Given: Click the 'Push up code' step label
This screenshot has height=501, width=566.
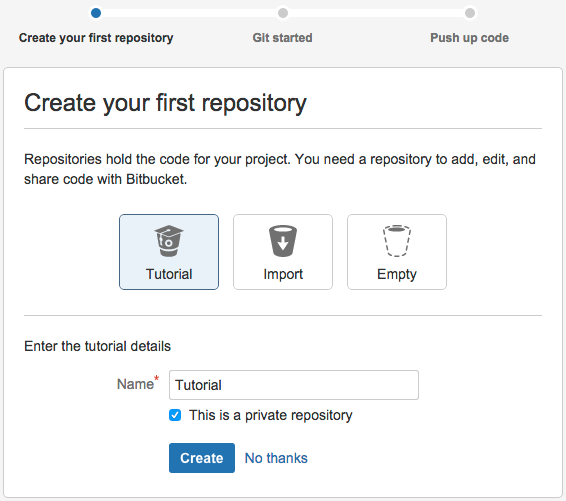Looking at the screenshot, I should tap(470, 38).
